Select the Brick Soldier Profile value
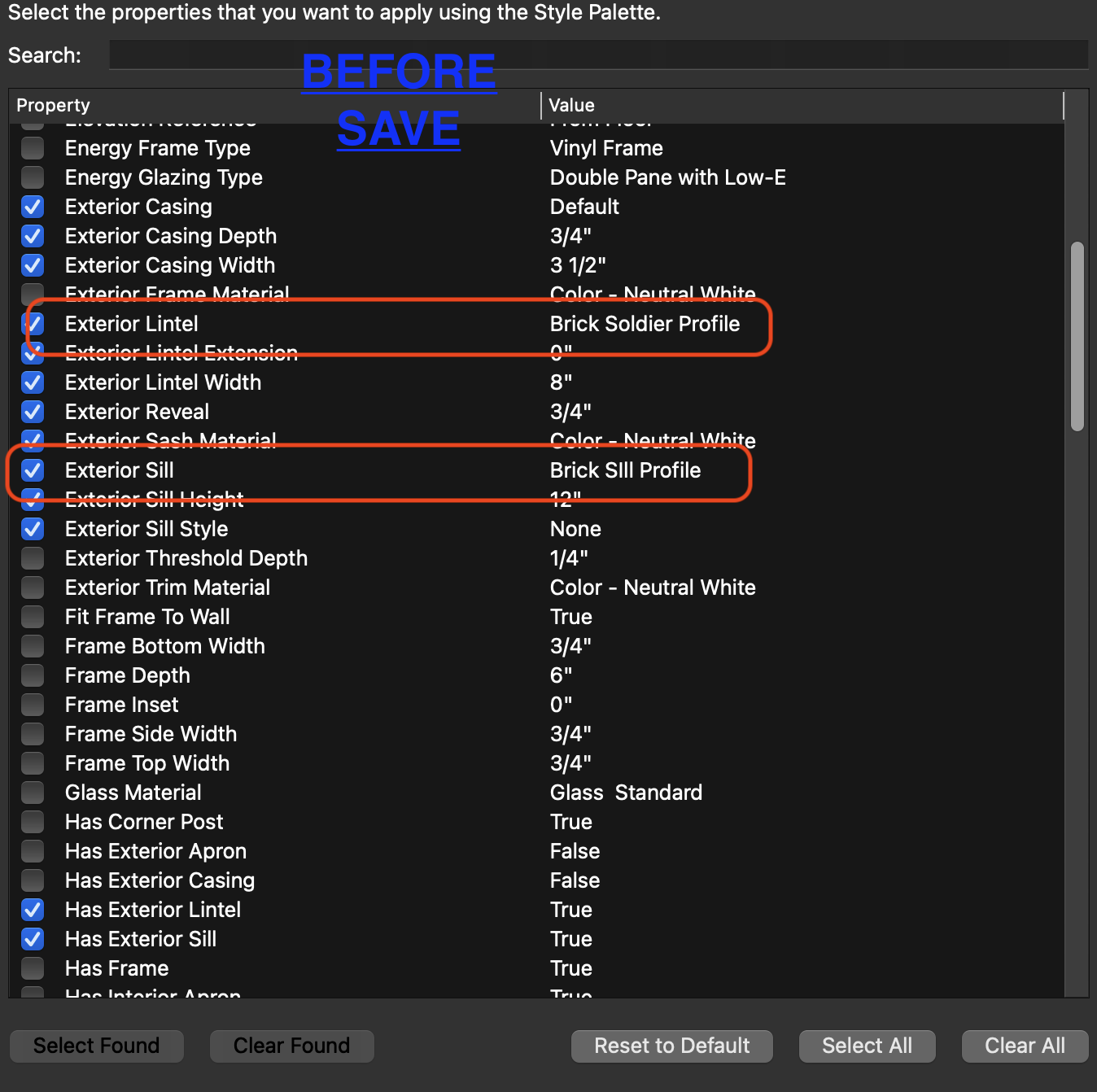The width and height of the screenshot is (1097, 1092). pyautogui.click(x=645, y=324)
